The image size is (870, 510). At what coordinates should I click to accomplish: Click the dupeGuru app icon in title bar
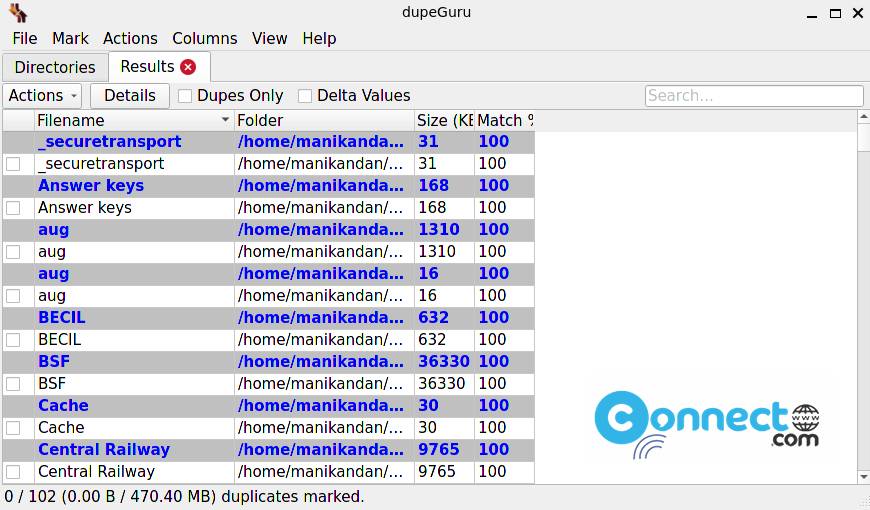18,12
